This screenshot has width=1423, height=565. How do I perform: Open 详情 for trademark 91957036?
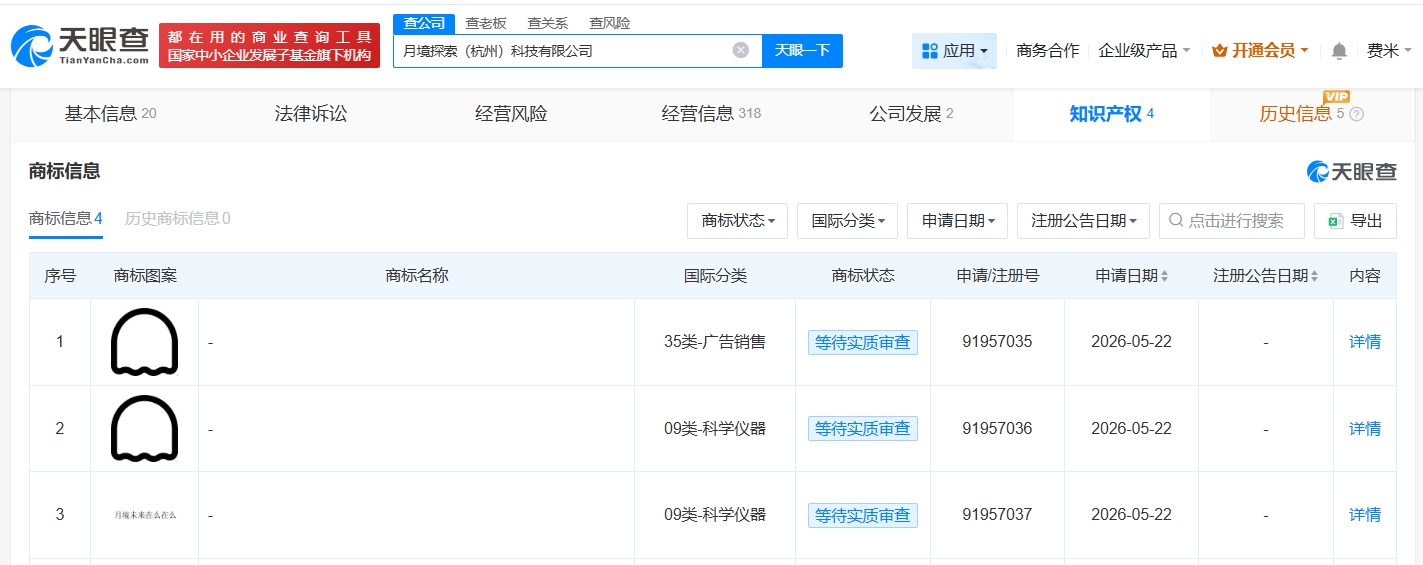1365,429
